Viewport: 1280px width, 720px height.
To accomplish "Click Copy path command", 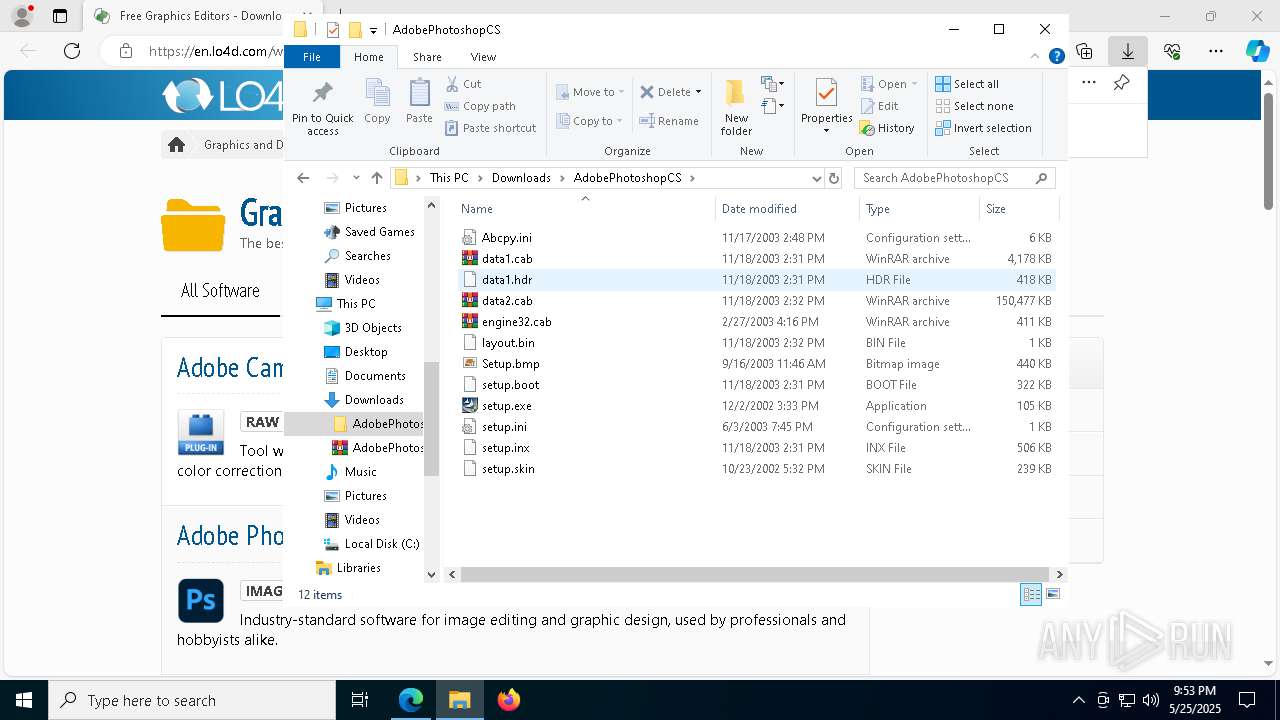I will 481,106.
